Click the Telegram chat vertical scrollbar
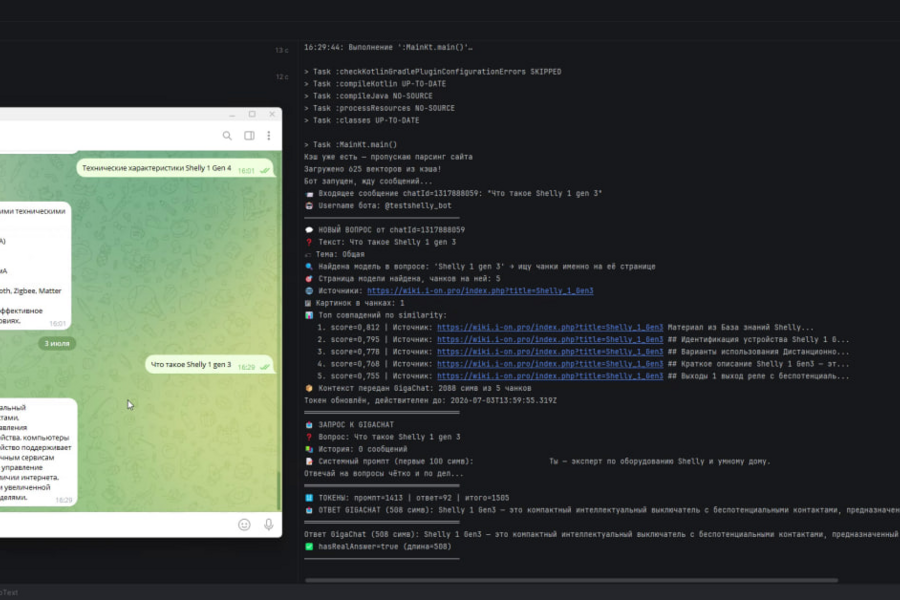This screenshot has height=600, width=900. (279, 491)
